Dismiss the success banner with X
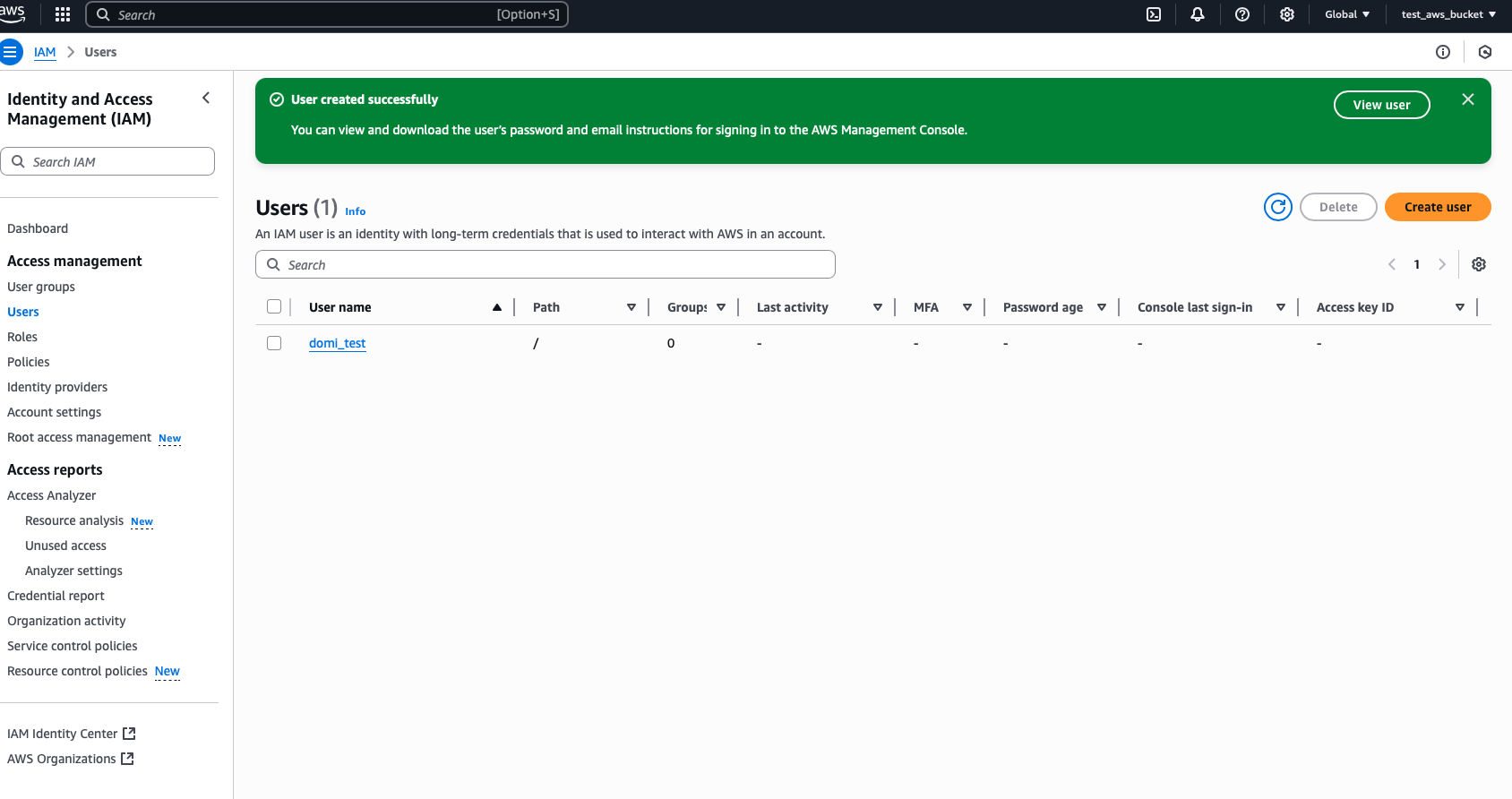 click(x=1468, y=99)
